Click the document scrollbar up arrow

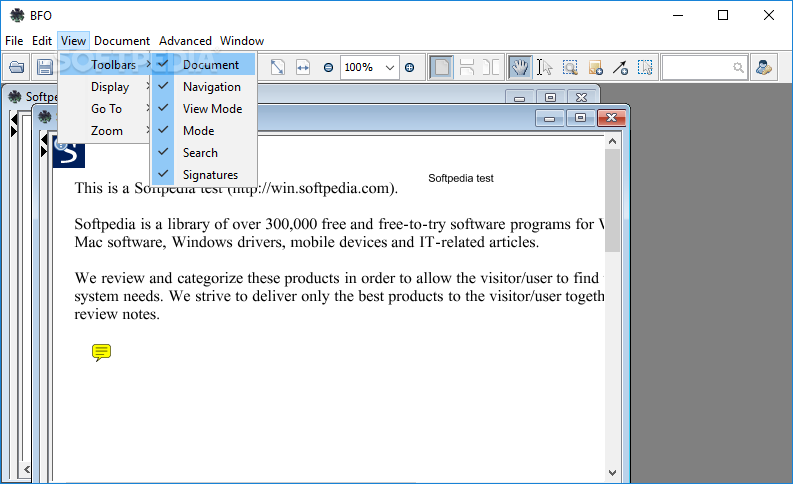click(x=612, y=142)
